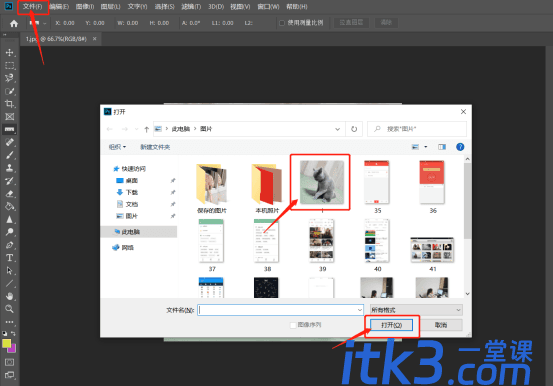Toggle Quick Mask mode icon
The width and height of the screenshot is (553, 386).
coord(10,362)
